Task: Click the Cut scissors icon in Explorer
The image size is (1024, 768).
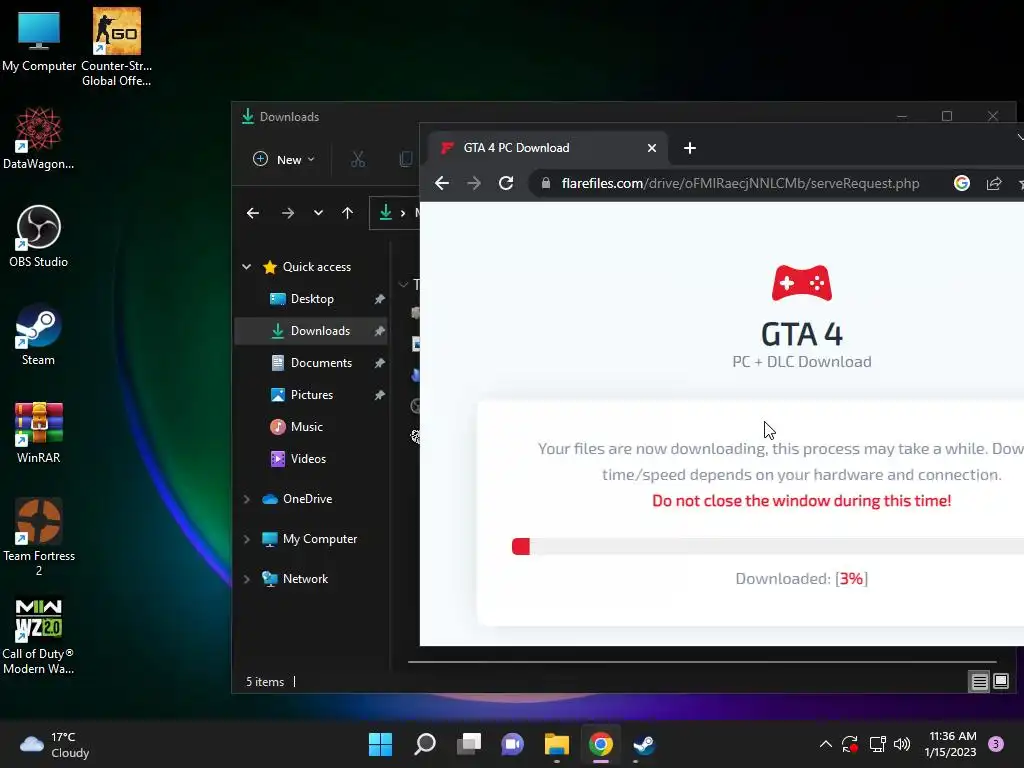Action: [x=358, y=159]
